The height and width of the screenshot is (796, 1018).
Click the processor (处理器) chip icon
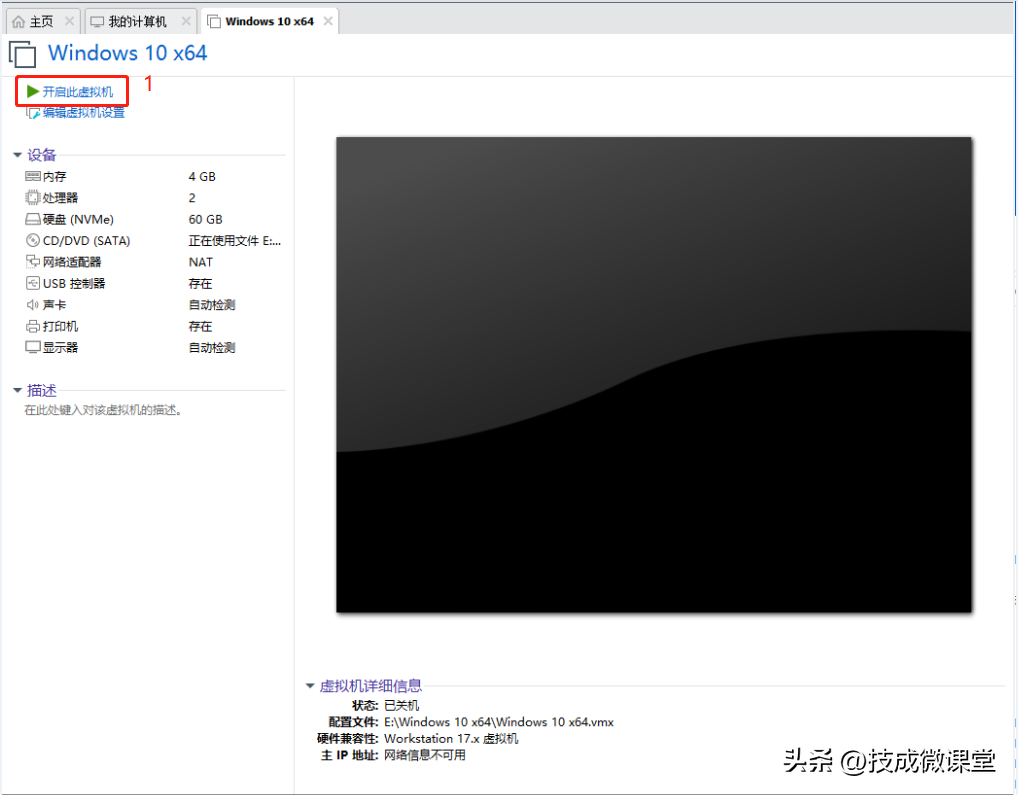32,197
